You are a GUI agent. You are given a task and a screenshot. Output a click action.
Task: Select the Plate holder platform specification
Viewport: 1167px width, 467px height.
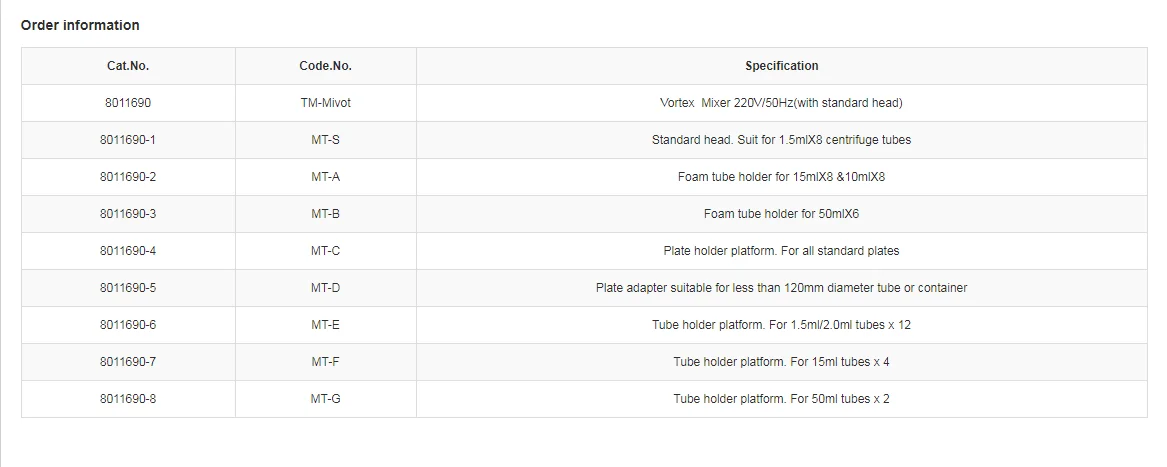781,251
